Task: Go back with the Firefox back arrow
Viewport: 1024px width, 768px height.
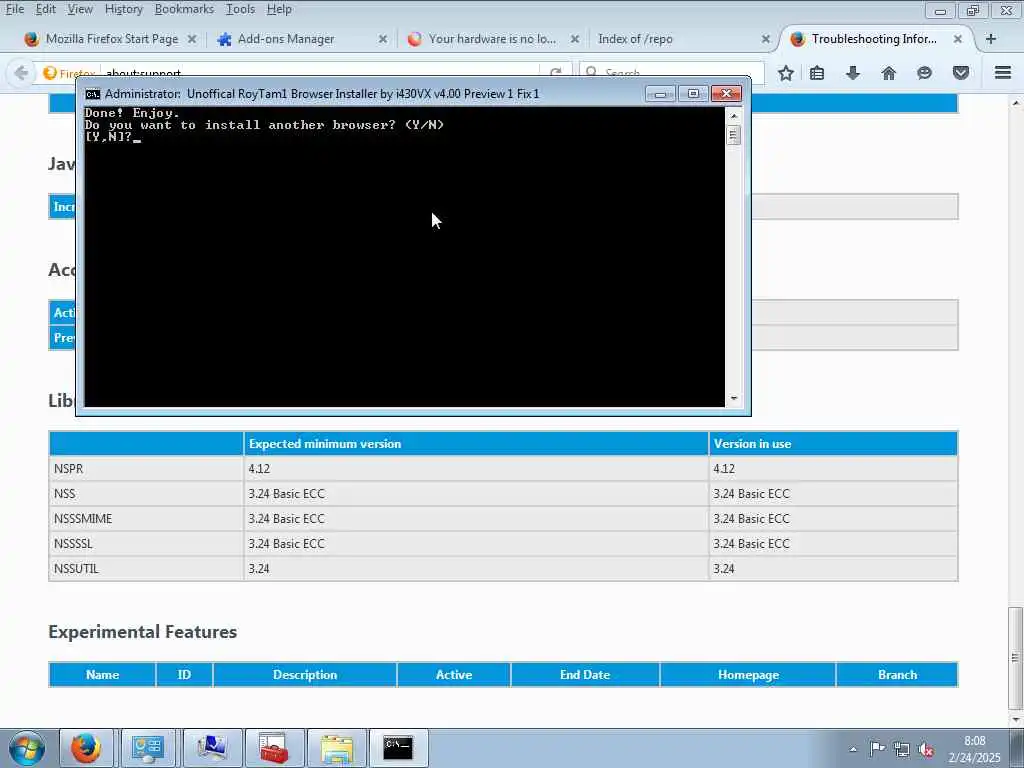Action: [x=21, y=72]
